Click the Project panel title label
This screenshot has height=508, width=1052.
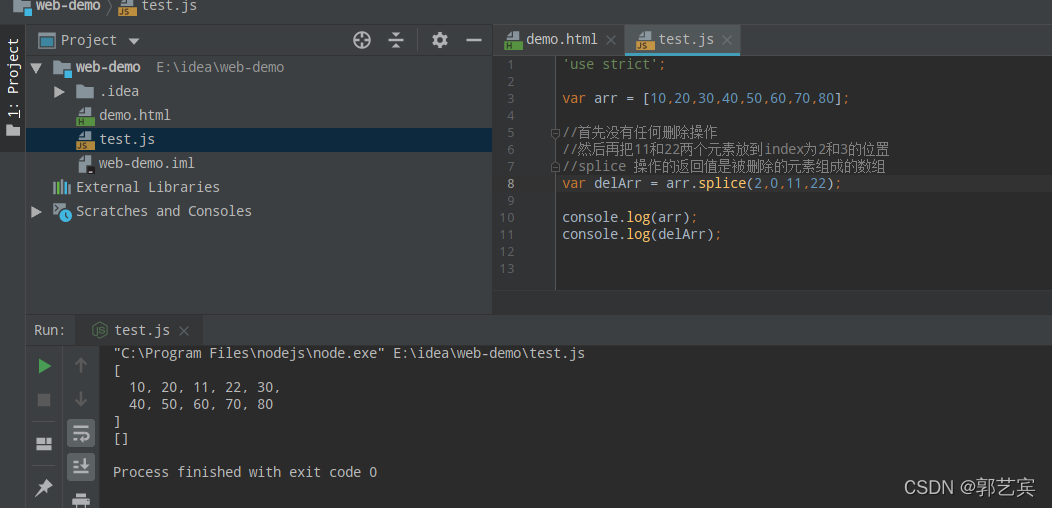pos(89,40)
